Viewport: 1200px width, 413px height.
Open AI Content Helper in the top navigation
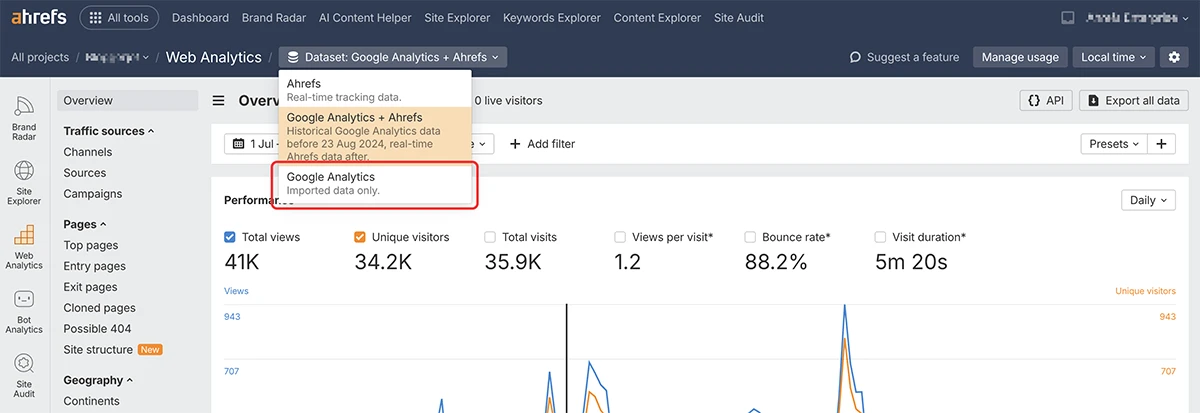[x=363, y=18]
